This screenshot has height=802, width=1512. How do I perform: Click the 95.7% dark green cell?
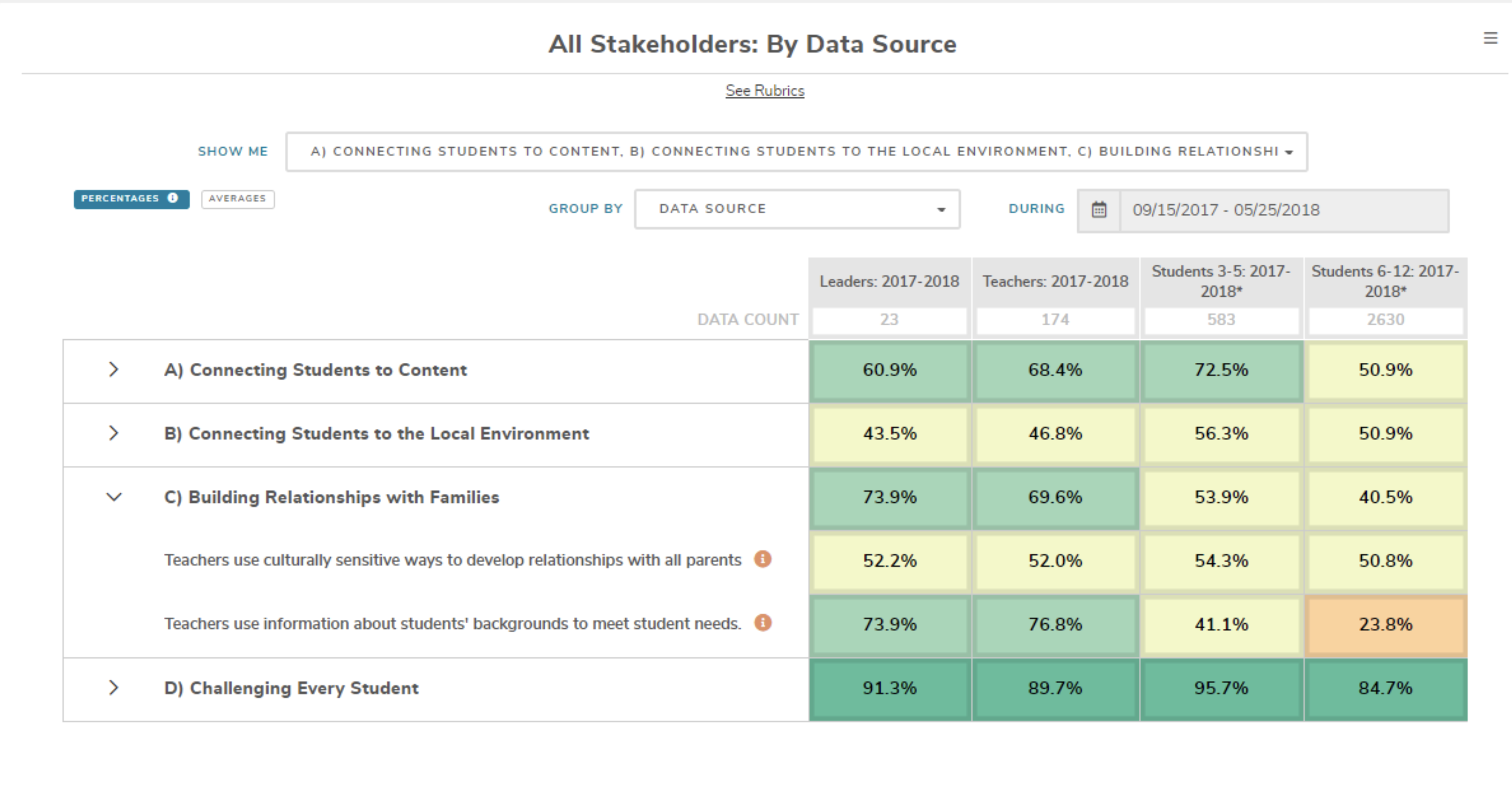1221,688
